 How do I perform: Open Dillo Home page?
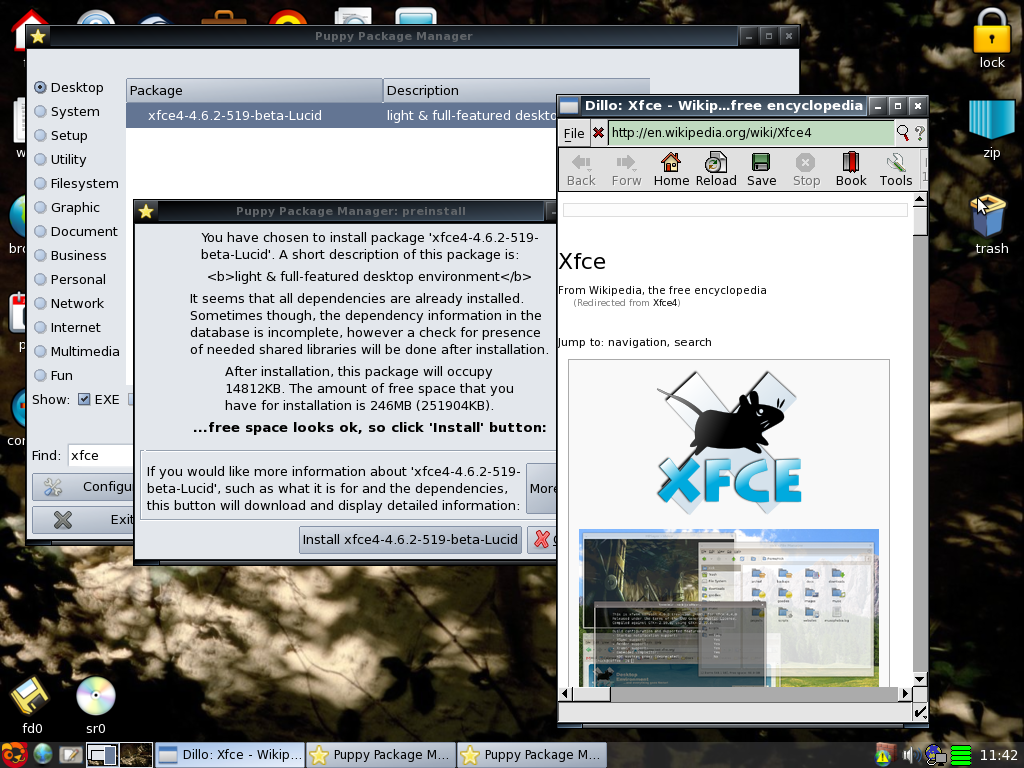[670, 169]
